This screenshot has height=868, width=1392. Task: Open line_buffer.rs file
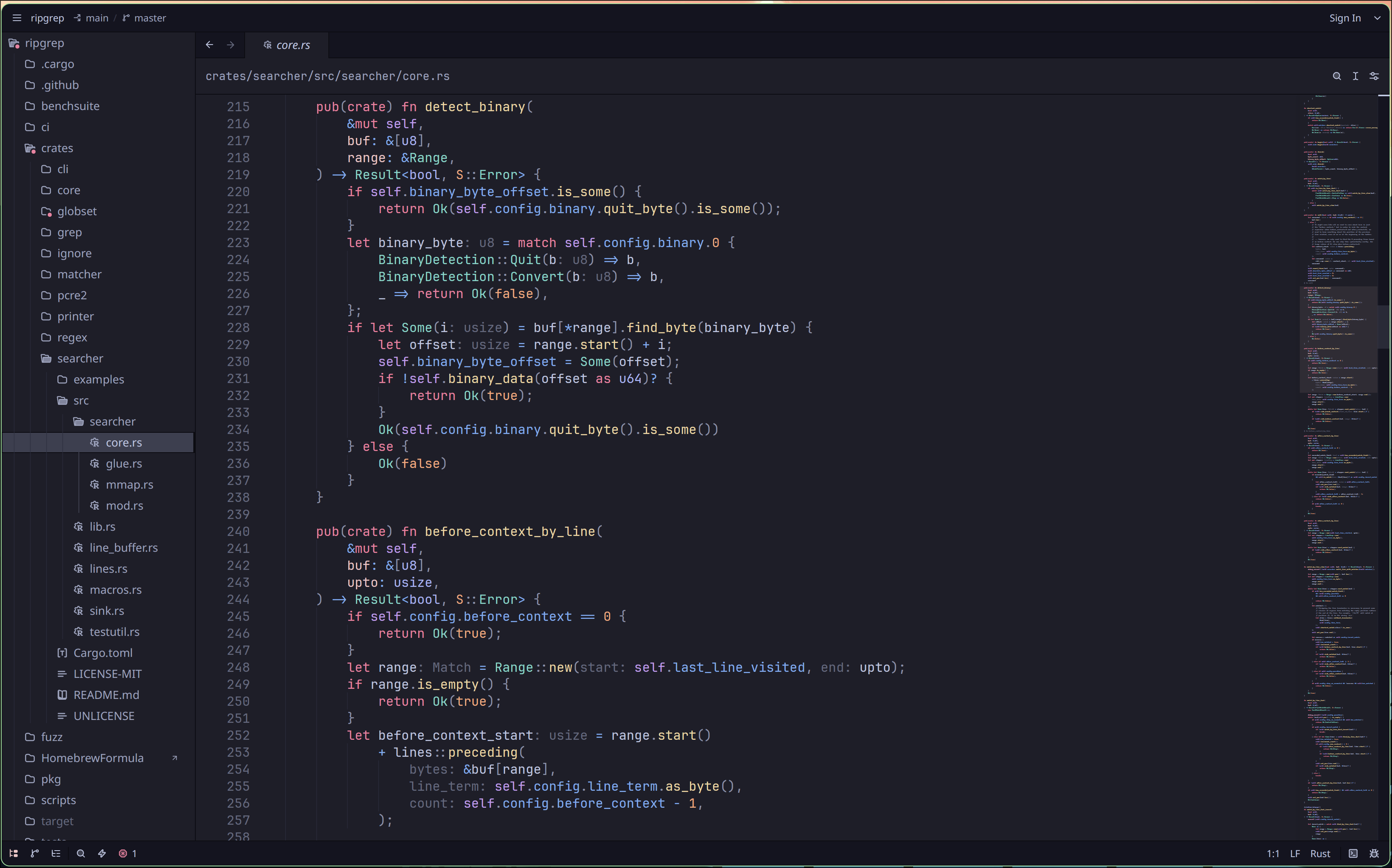point(99,548)
